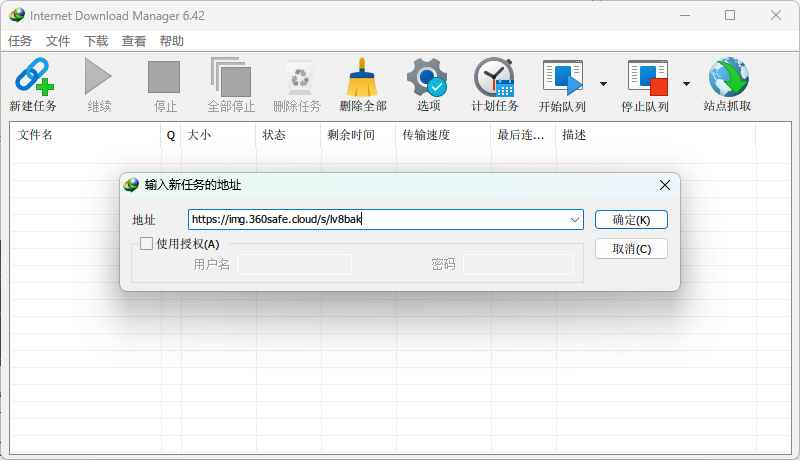Image resolution: width=800 pixels, height=460 pixels.
Task: Sort by the 传输速度 column header
Action: [443, 135]
